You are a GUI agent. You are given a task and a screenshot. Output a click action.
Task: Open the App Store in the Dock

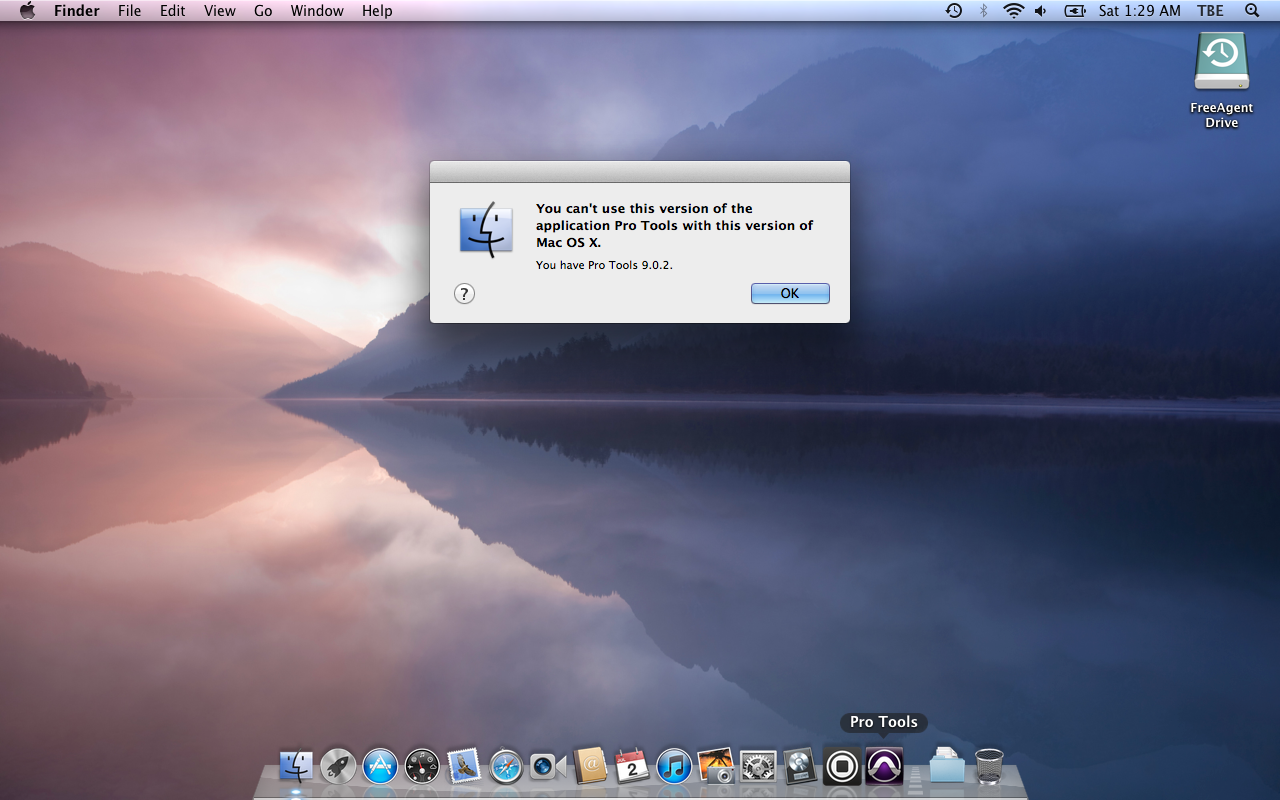click(x=380, y=767)
